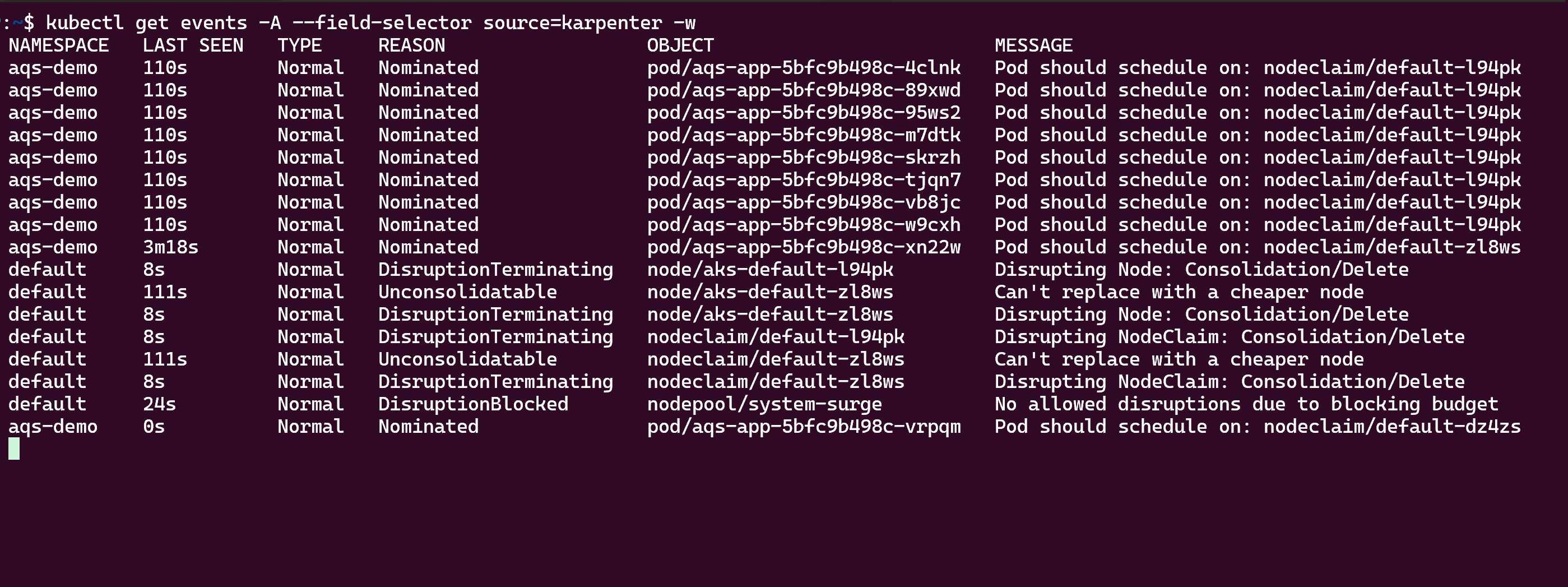Click Disrupting Node message for aks-default-zl8ws
The width and height of the screenshot is (1568, 587).
[x=1201, y=315]
